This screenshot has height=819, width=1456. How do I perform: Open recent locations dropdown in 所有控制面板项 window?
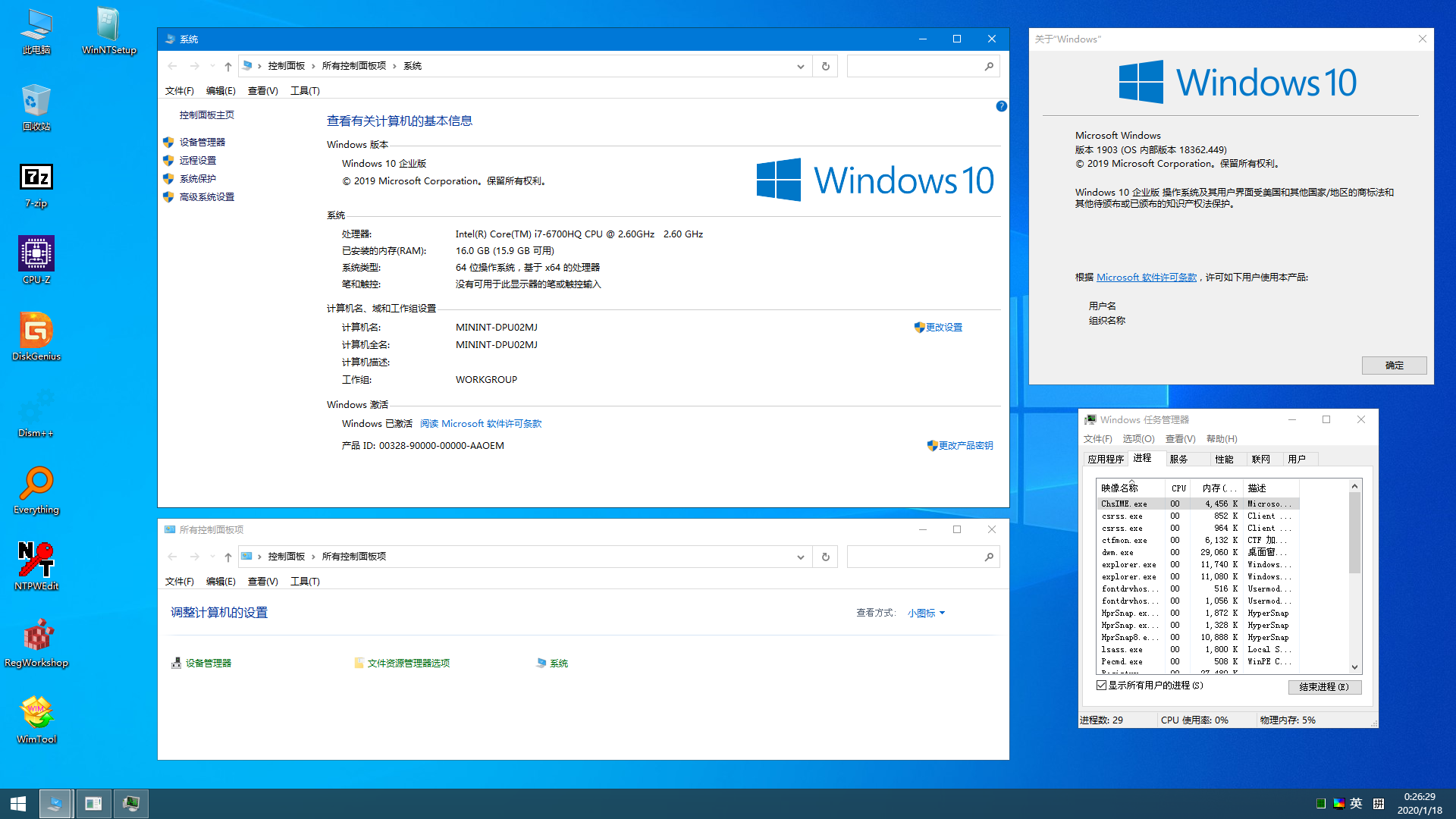click(x=212, y=557)
